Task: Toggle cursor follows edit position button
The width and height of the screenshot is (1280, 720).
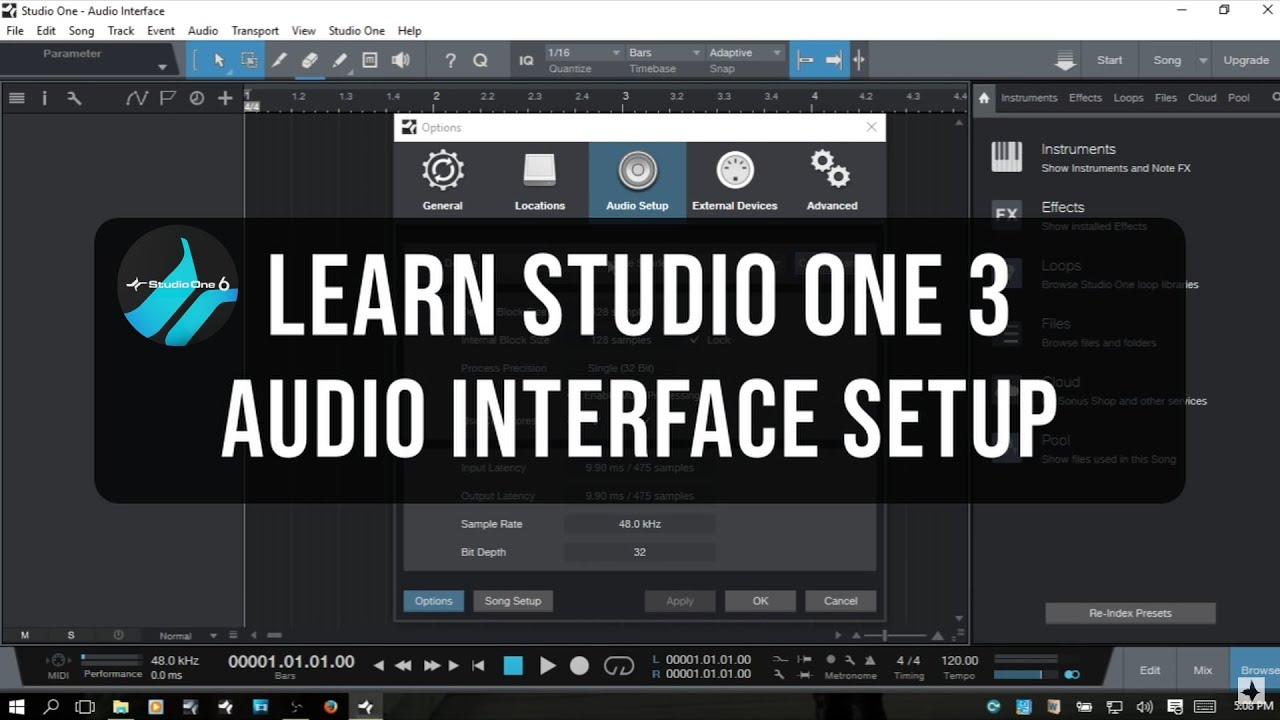Action: click(858, 60)
